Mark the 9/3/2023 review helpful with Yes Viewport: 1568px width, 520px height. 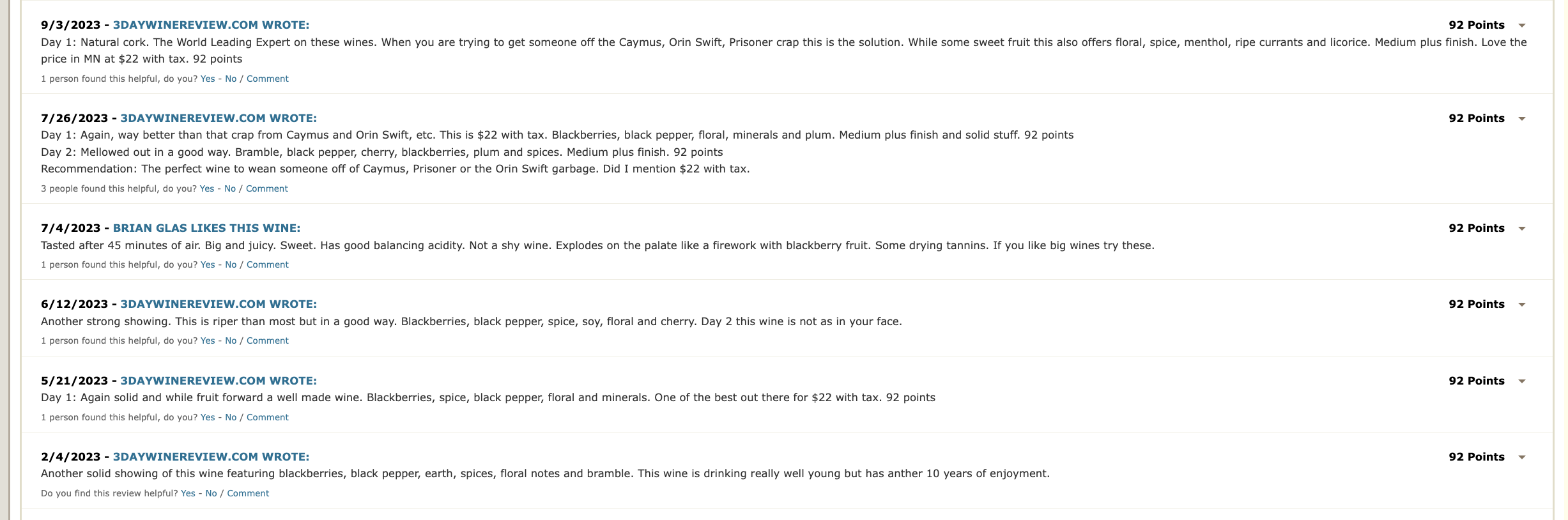click(x=208, y=79)
